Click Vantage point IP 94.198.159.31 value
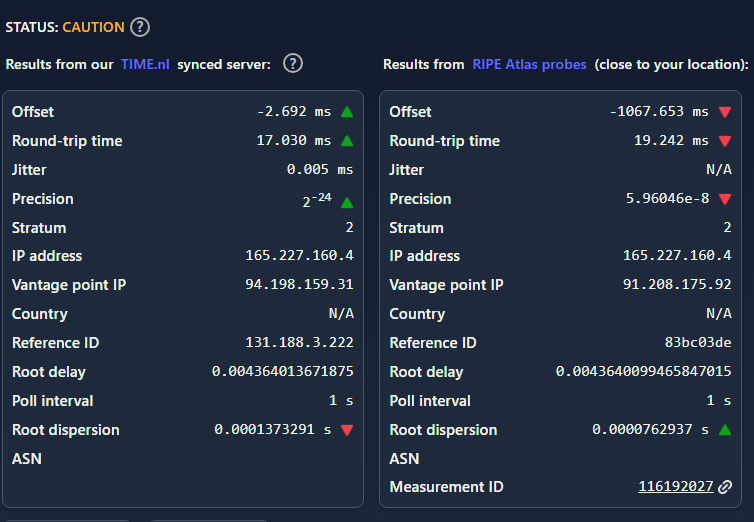Viewport: 754px width, 522px height. (x=299, y=284)
